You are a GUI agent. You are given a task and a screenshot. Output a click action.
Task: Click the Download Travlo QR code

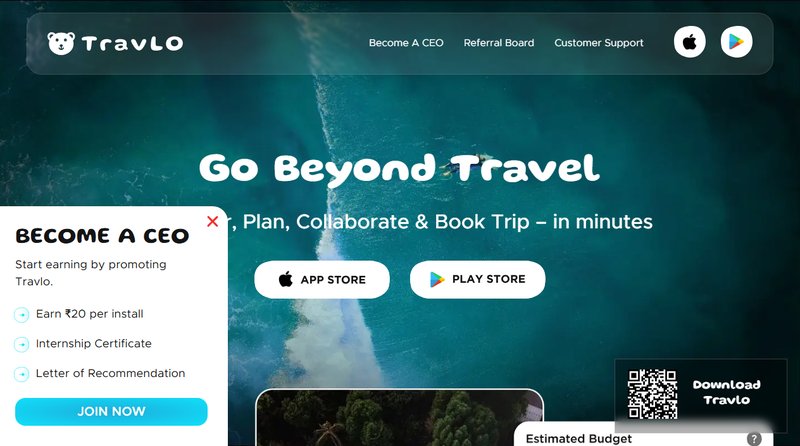(653, 394)
